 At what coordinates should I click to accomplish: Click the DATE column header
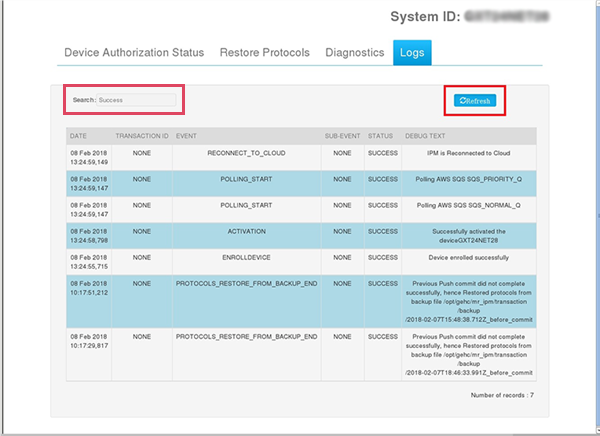coord(78,136)
